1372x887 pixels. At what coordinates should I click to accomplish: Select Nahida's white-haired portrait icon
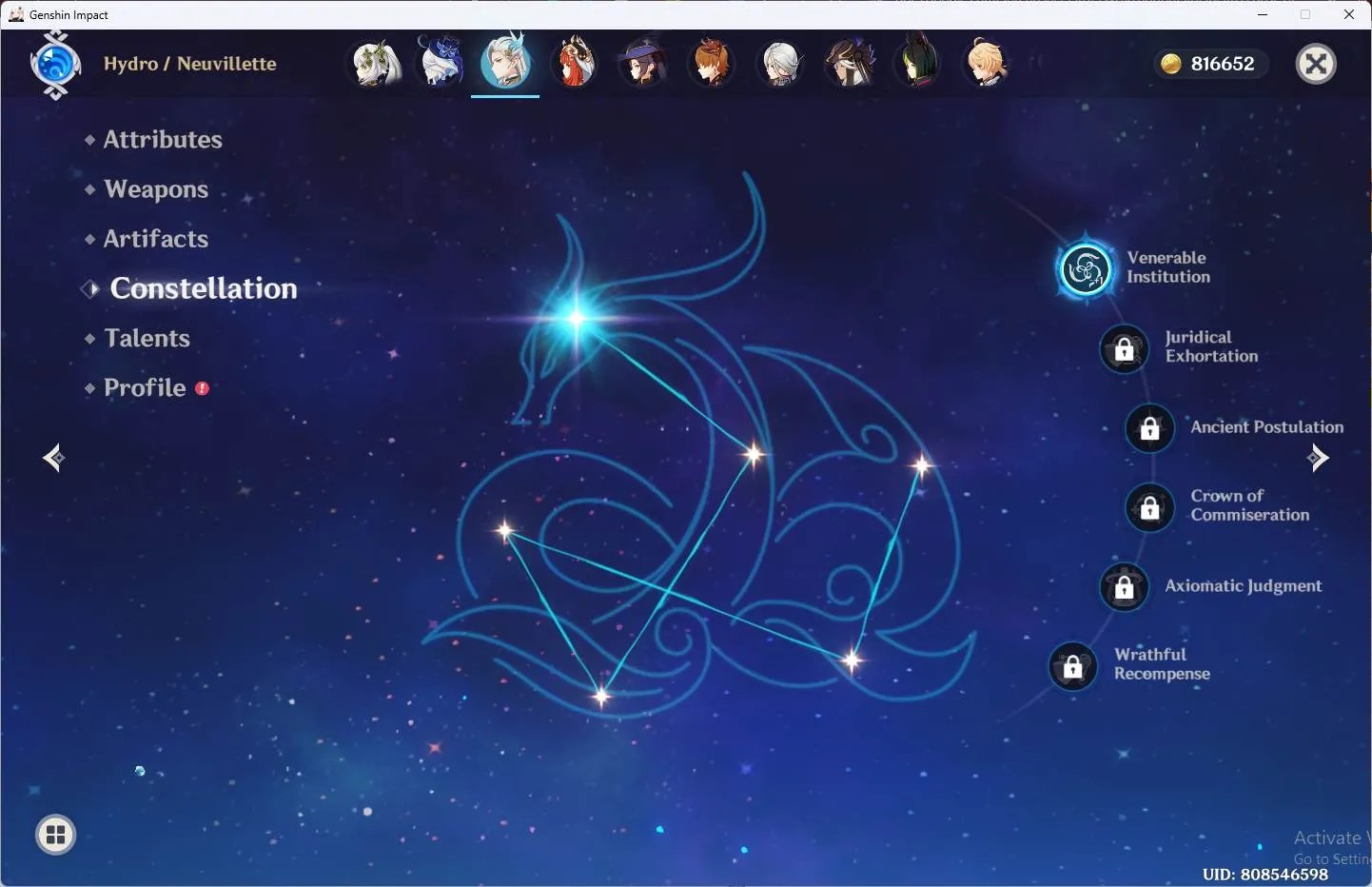tap(376, 63)
